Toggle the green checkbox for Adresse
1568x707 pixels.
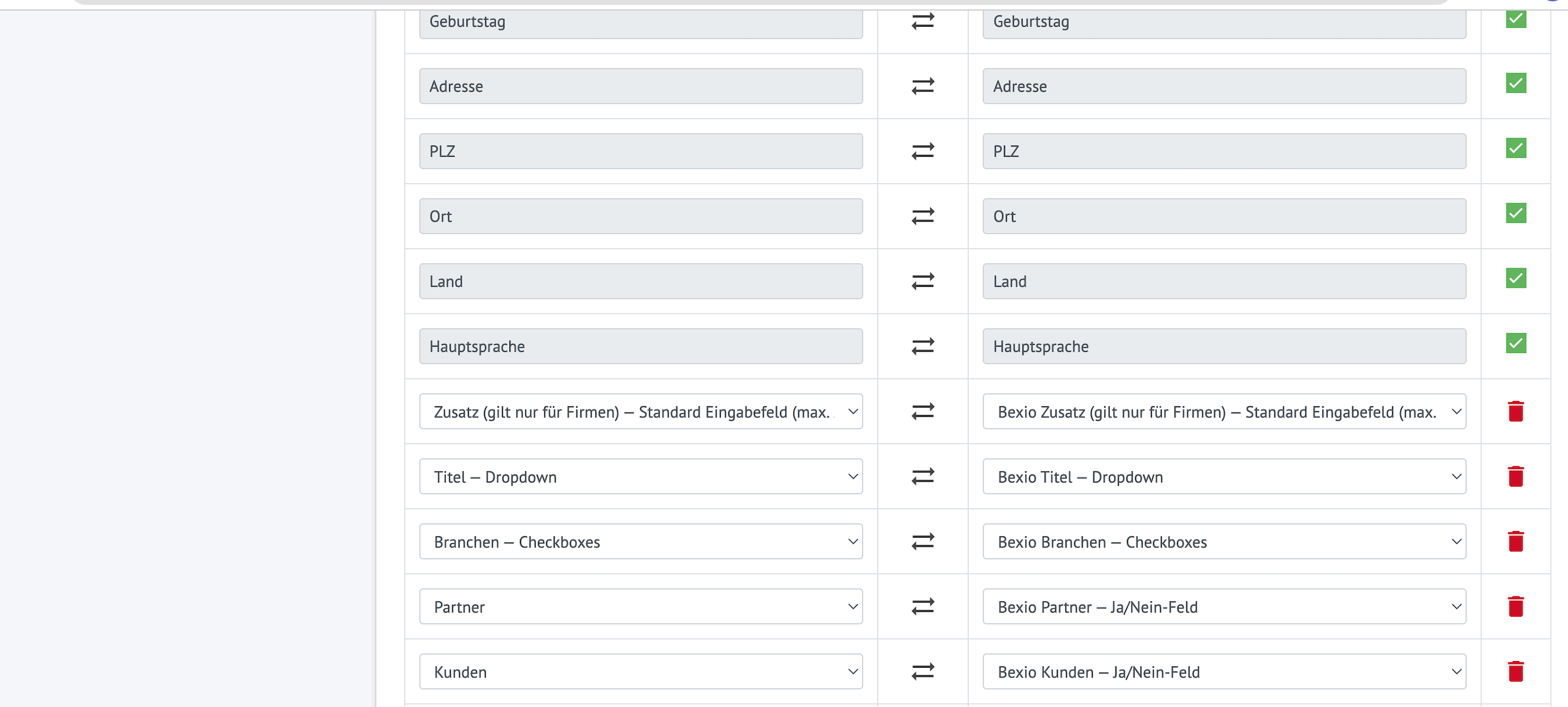[1516, 83]
